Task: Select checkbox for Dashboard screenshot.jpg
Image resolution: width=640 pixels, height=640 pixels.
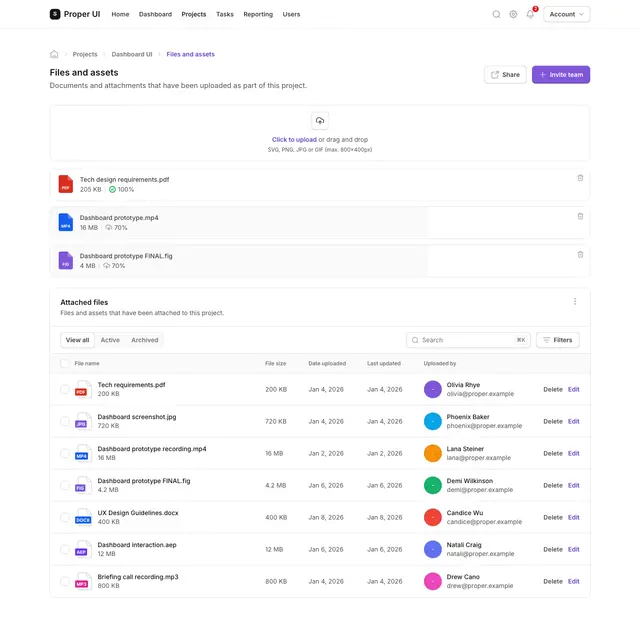Action: click(x=64, y=421)
